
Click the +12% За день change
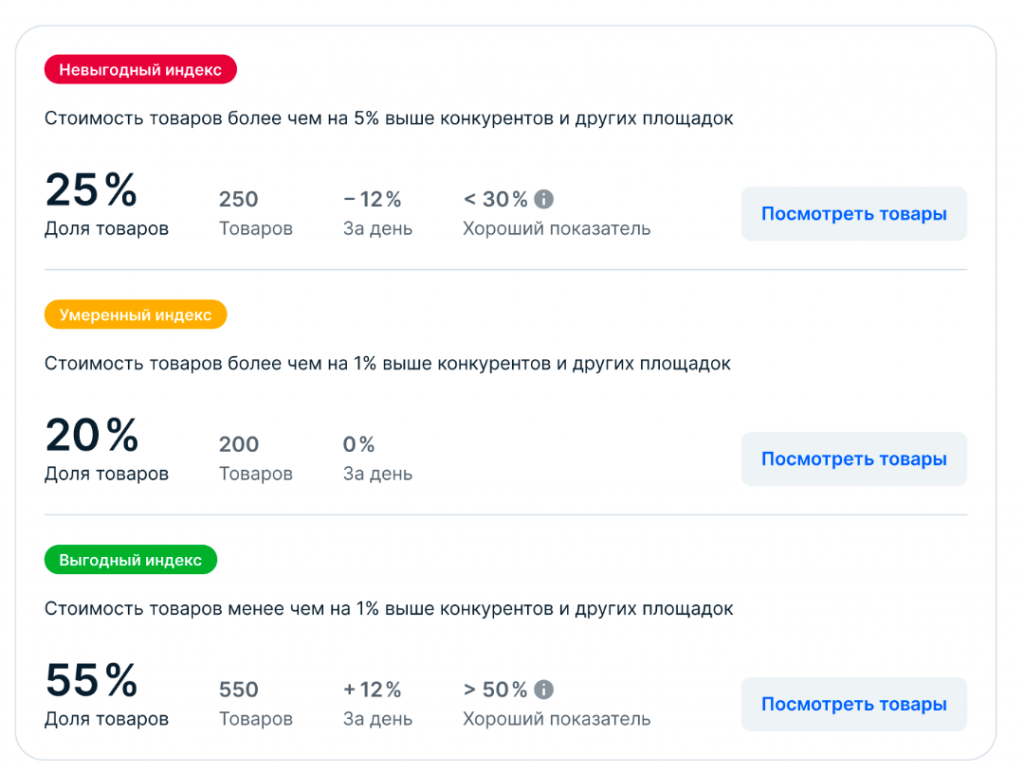pyautogui.click(x=372, y=689)
